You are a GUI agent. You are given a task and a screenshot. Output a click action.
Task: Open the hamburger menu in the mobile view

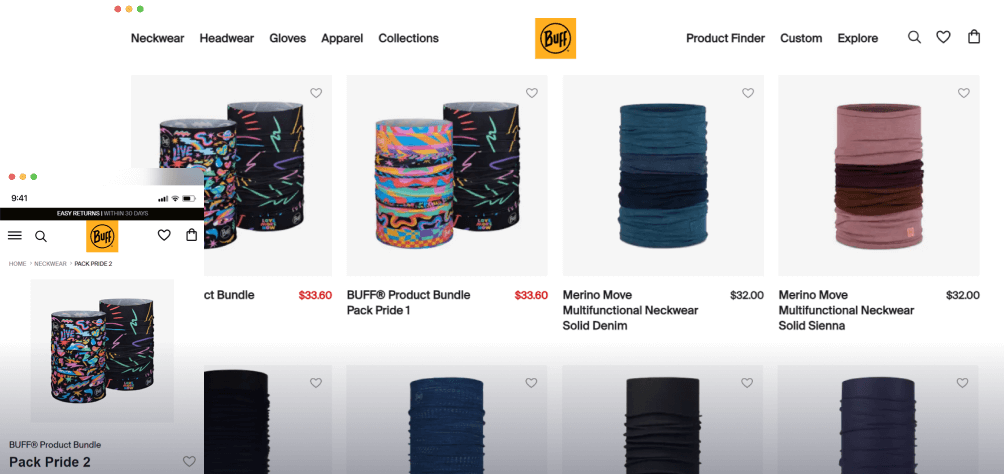tap(15, 236)
